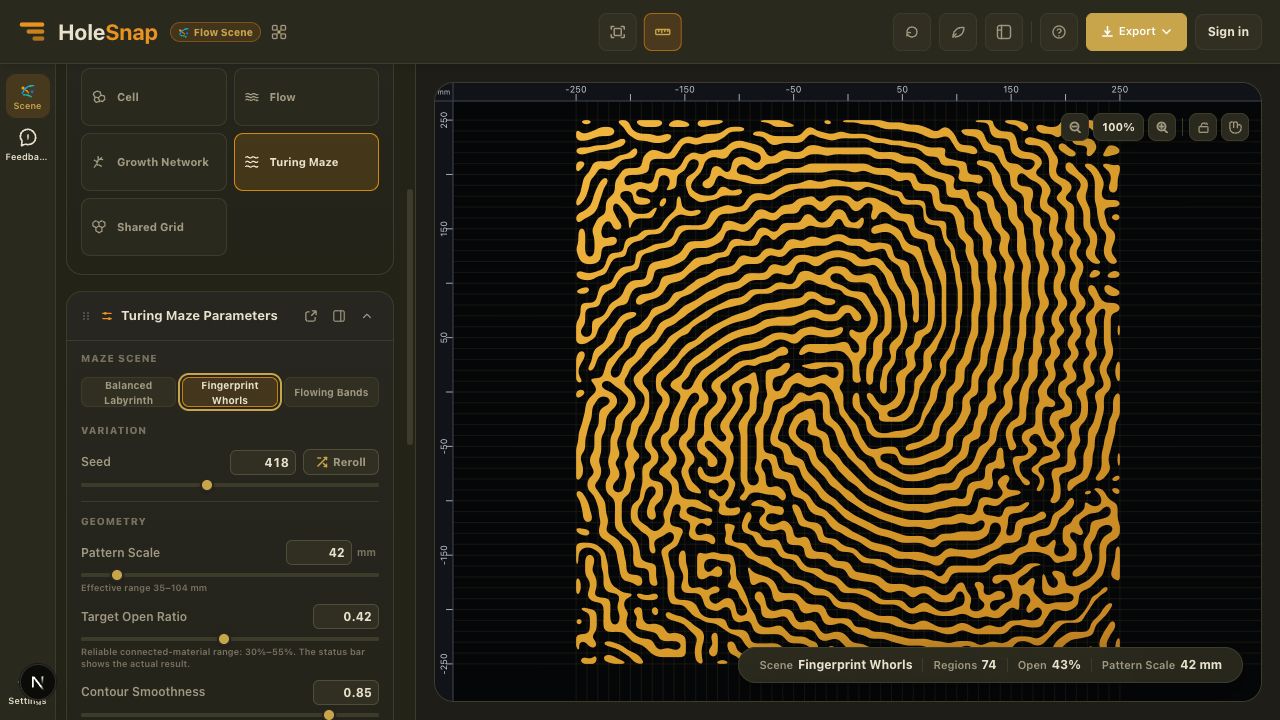Screen dimensions: 1280x720
Task: Open the help question-mark icon
Action: click(1059, 32)
